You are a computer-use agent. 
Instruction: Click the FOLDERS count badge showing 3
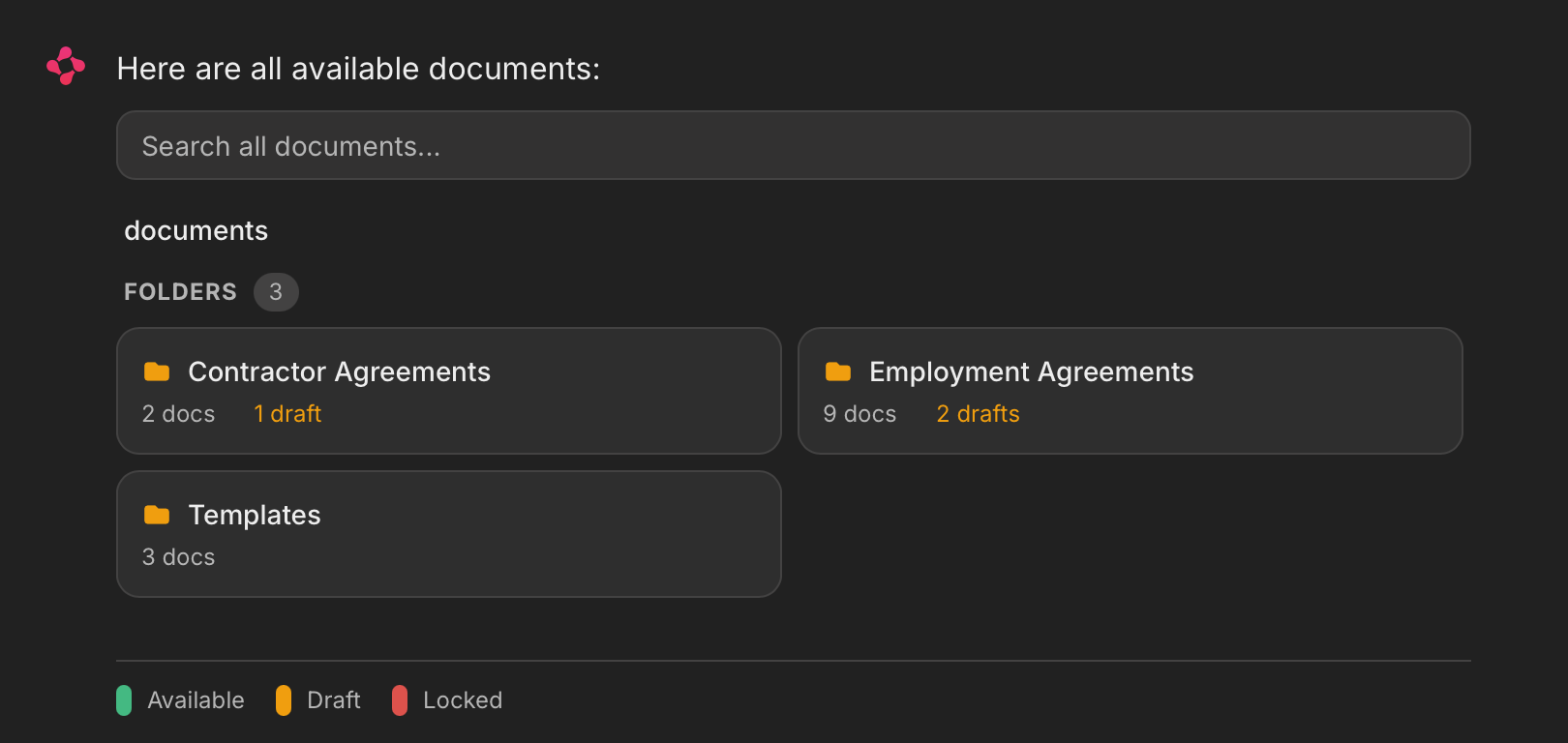[276, 291]
